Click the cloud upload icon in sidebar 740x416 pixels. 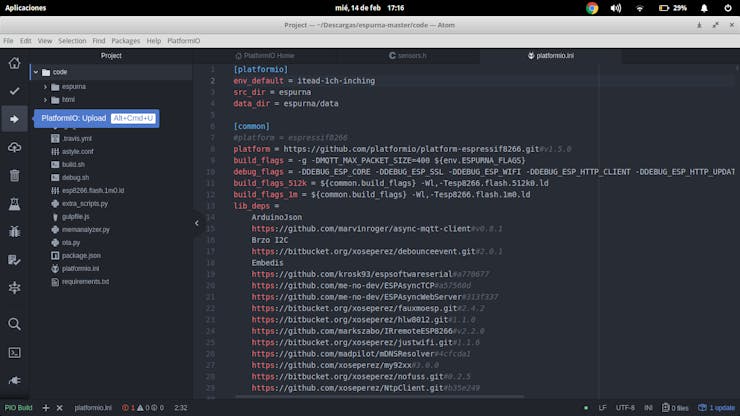click(14, 147)
